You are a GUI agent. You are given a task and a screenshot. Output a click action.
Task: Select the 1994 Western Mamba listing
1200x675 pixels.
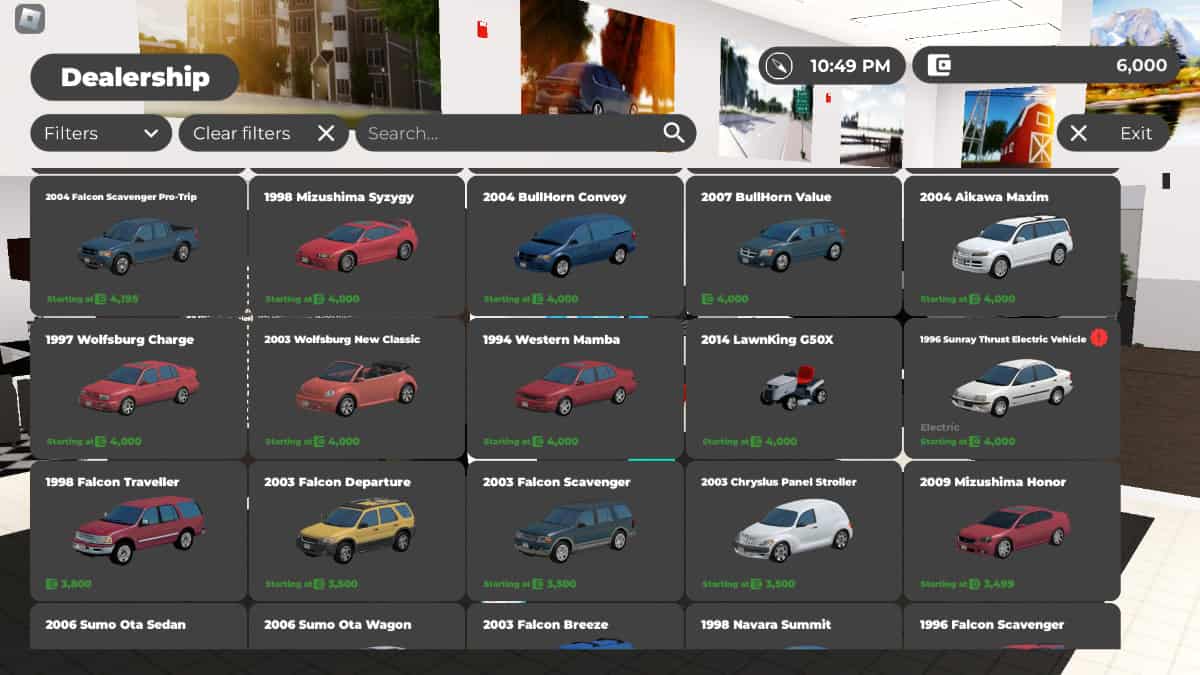574,390
